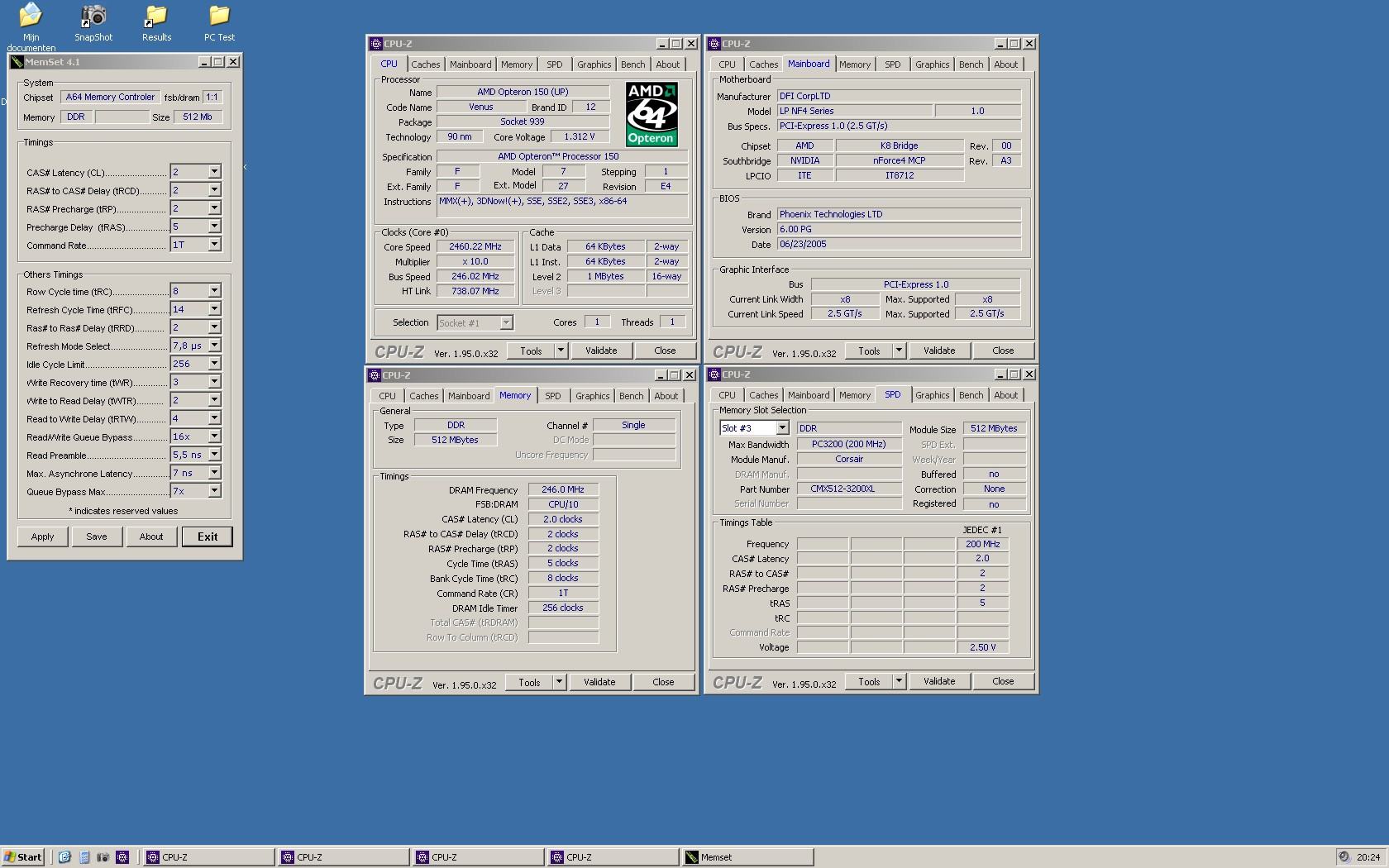Screen dimensions: 1389x868
Task: Click the Part Number field CMX512-3200XL
Action: coord(849,489)
